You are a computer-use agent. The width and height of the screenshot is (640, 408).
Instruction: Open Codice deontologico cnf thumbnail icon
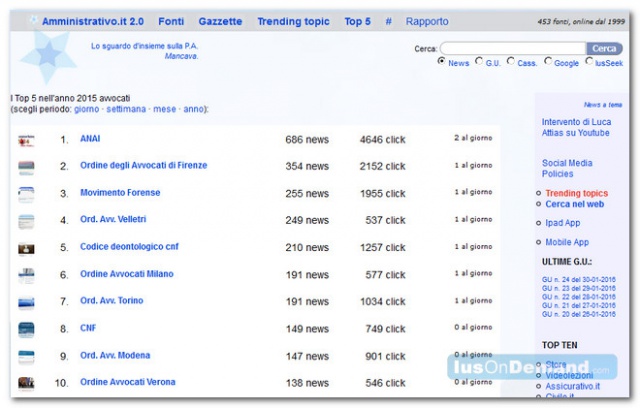pyautogui.click(x=26, y=248)
